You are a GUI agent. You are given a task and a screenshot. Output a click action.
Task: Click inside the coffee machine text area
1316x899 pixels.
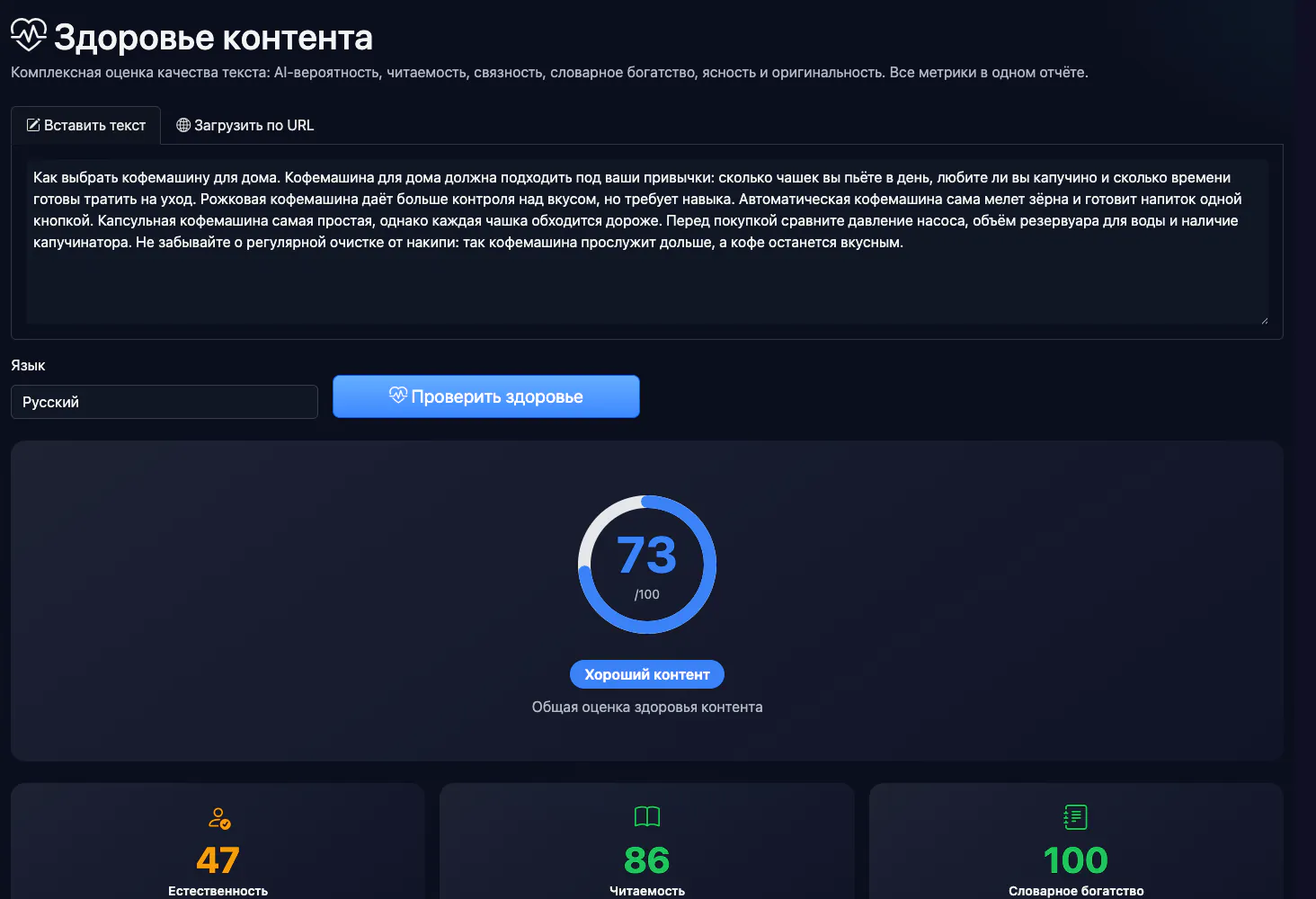[x=647, y=242]
